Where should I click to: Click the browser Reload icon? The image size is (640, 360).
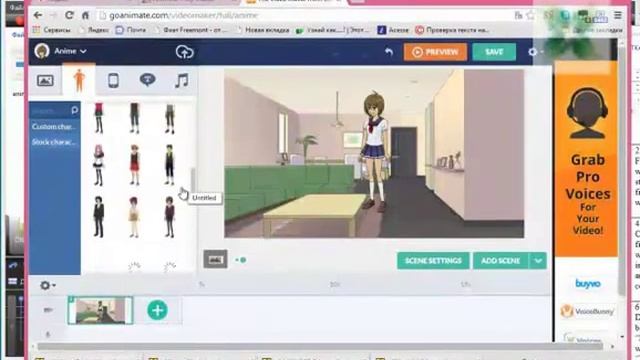[69, 15]
